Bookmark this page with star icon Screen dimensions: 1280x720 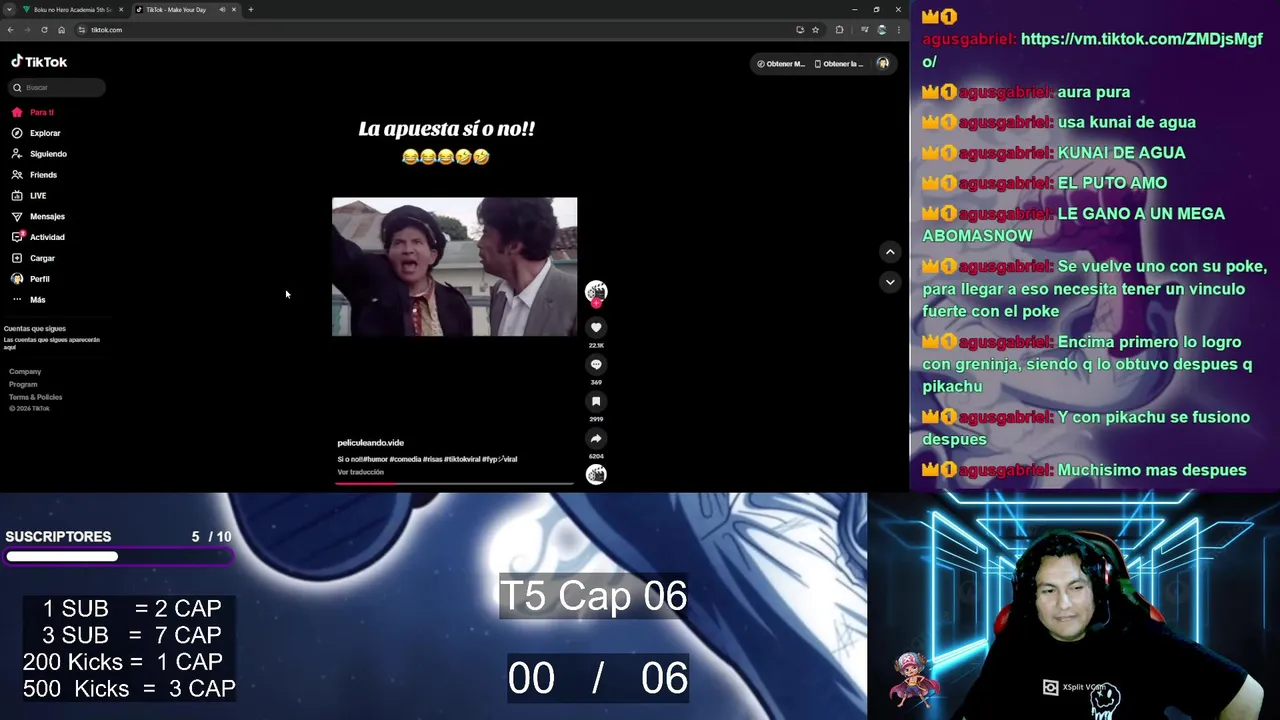click(815, 30)
